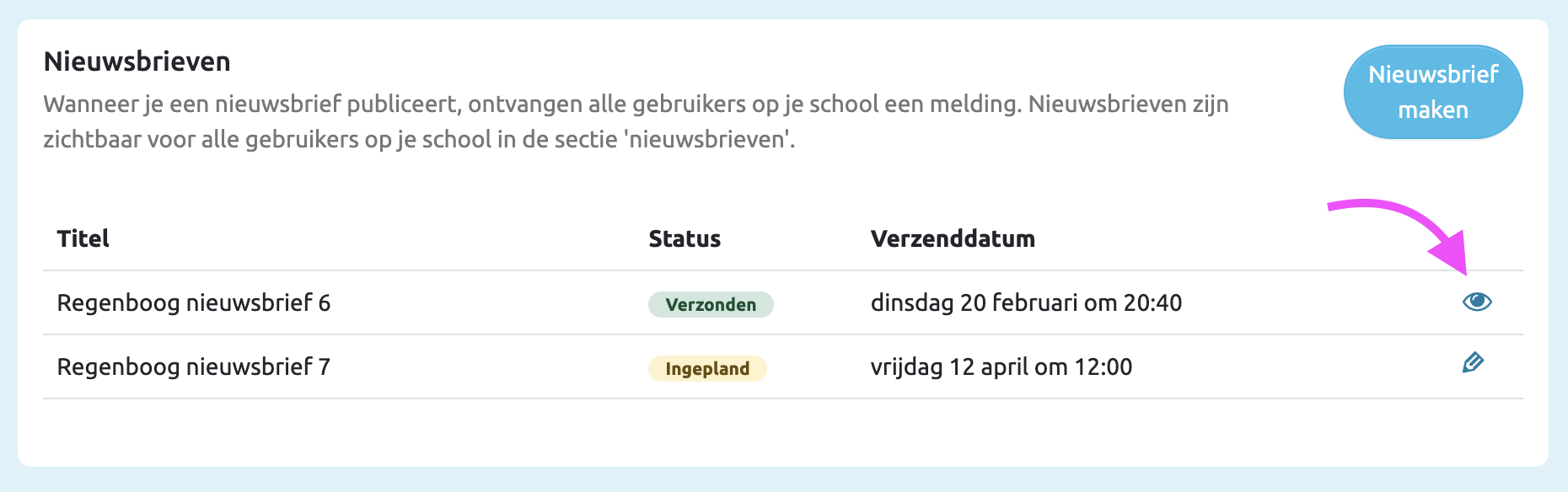Open Regenboog nieuwsbrief 7 by clicking its title
The height and width of the screenshot is (492, 1568).
click(196, 366)
